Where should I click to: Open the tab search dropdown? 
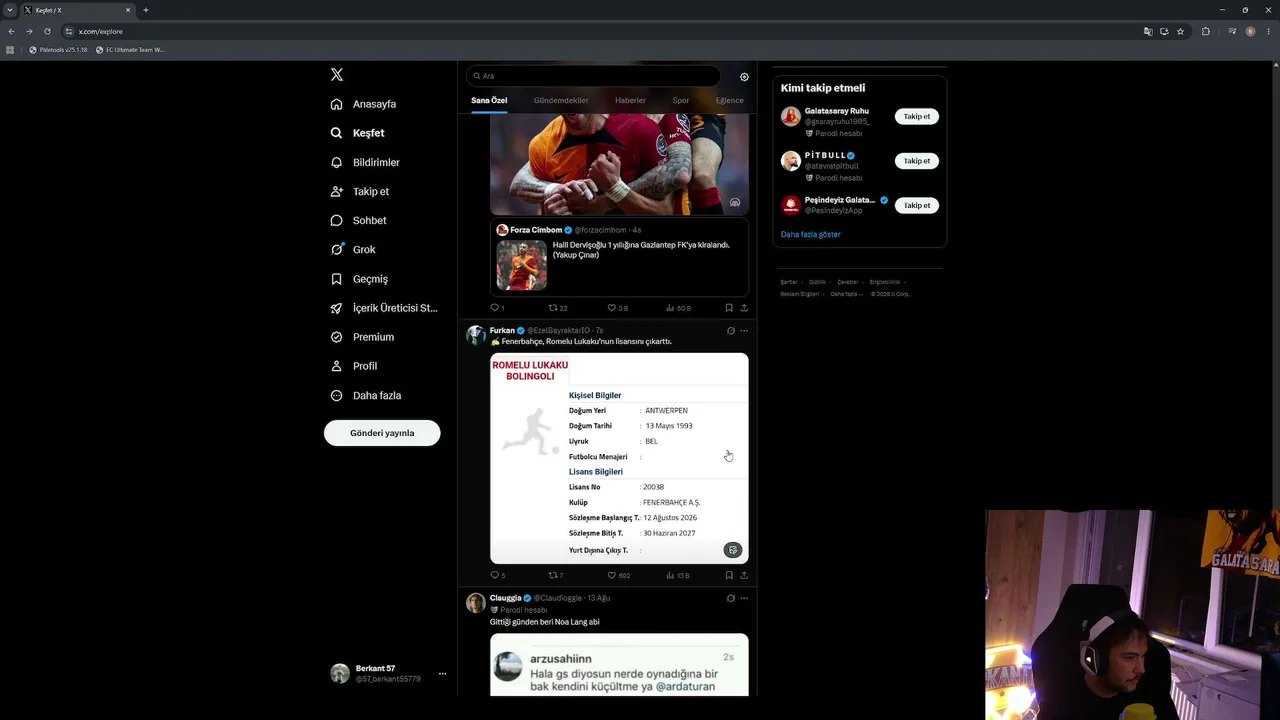tap(10, 10)
